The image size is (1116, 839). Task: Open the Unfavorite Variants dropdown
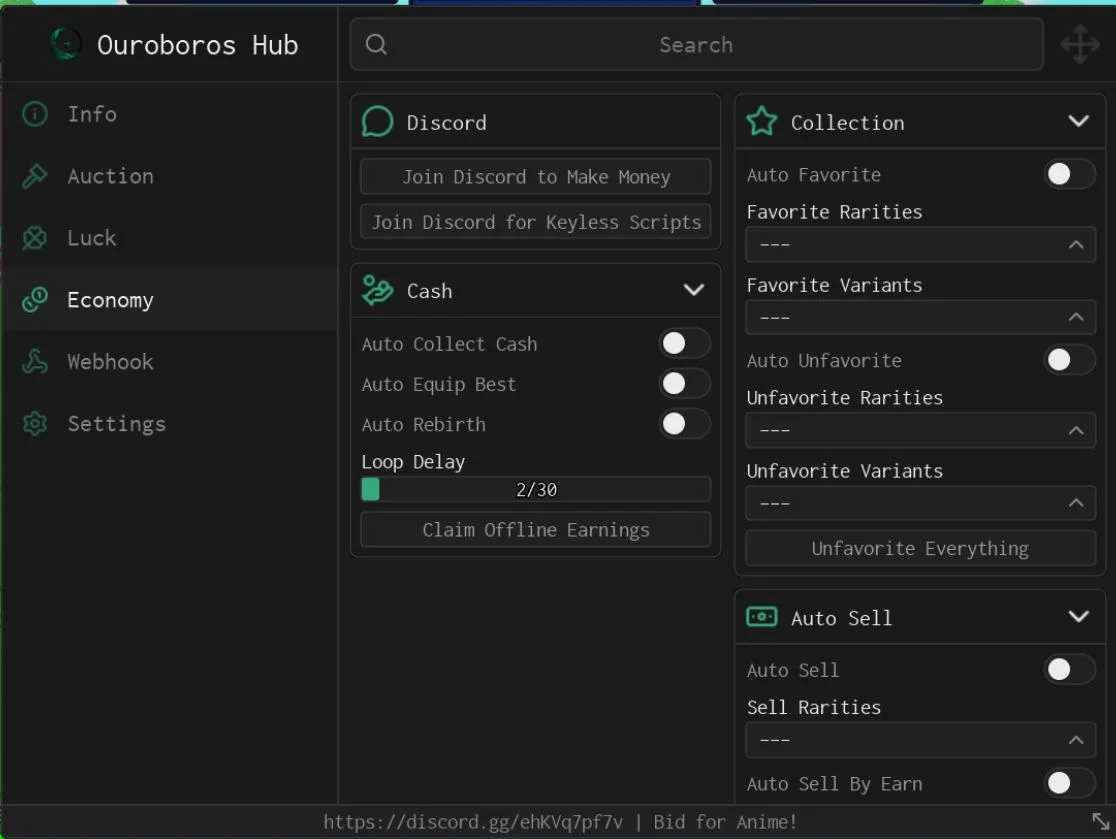click(920, 503)
